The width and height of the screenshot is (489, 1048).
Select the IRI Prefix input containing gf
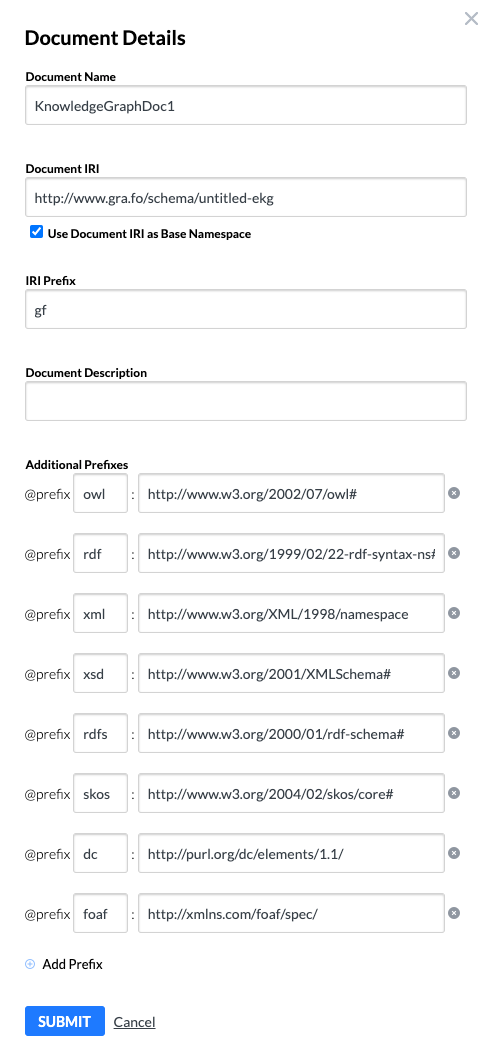click(246, 309)
